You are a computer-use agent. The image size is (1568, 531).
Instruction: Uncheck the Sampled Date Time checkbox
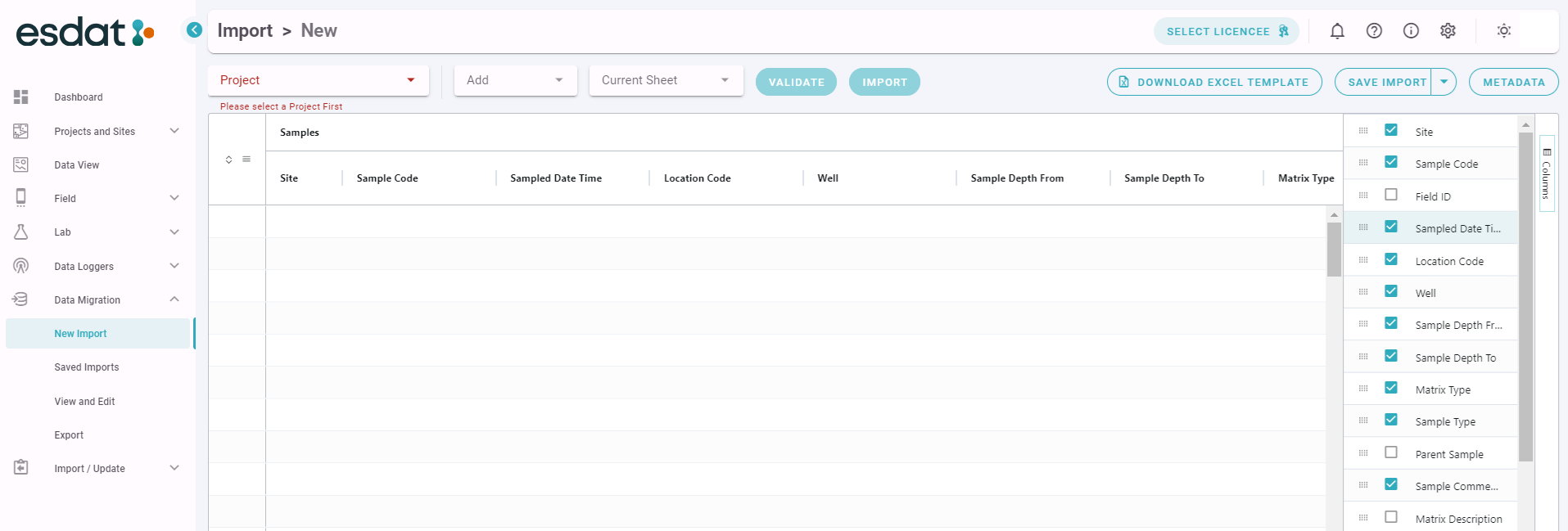(1391, 227)
